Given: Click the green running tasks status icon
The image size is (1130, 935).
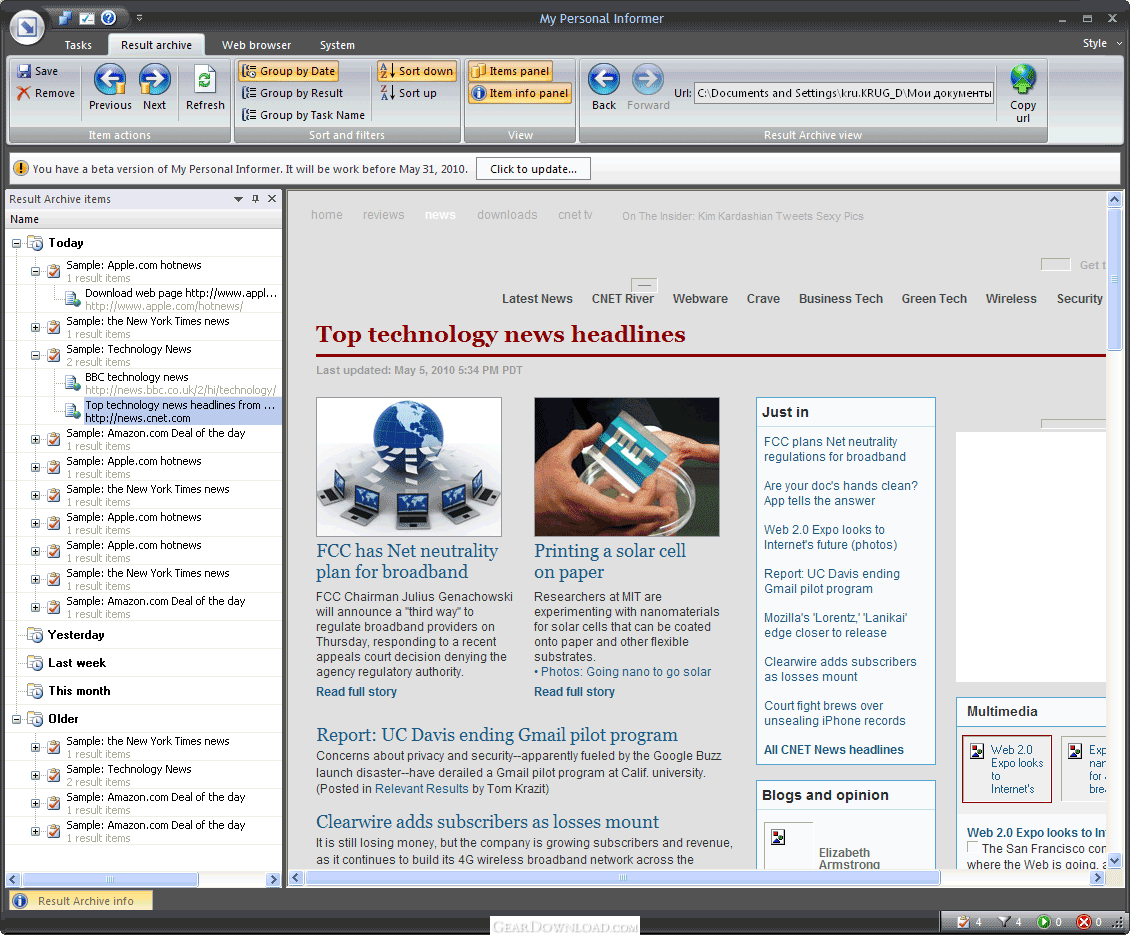Looking at the screenshot, I should 1044,922.
